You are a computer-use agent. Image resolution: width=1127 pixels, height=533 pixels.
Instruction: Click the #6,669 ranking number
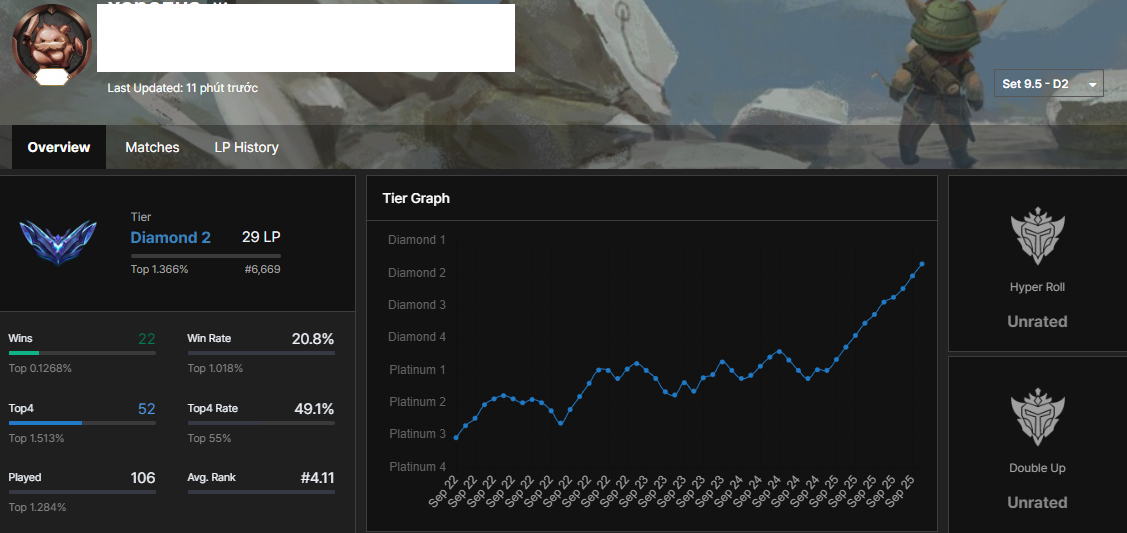point(262,269)
